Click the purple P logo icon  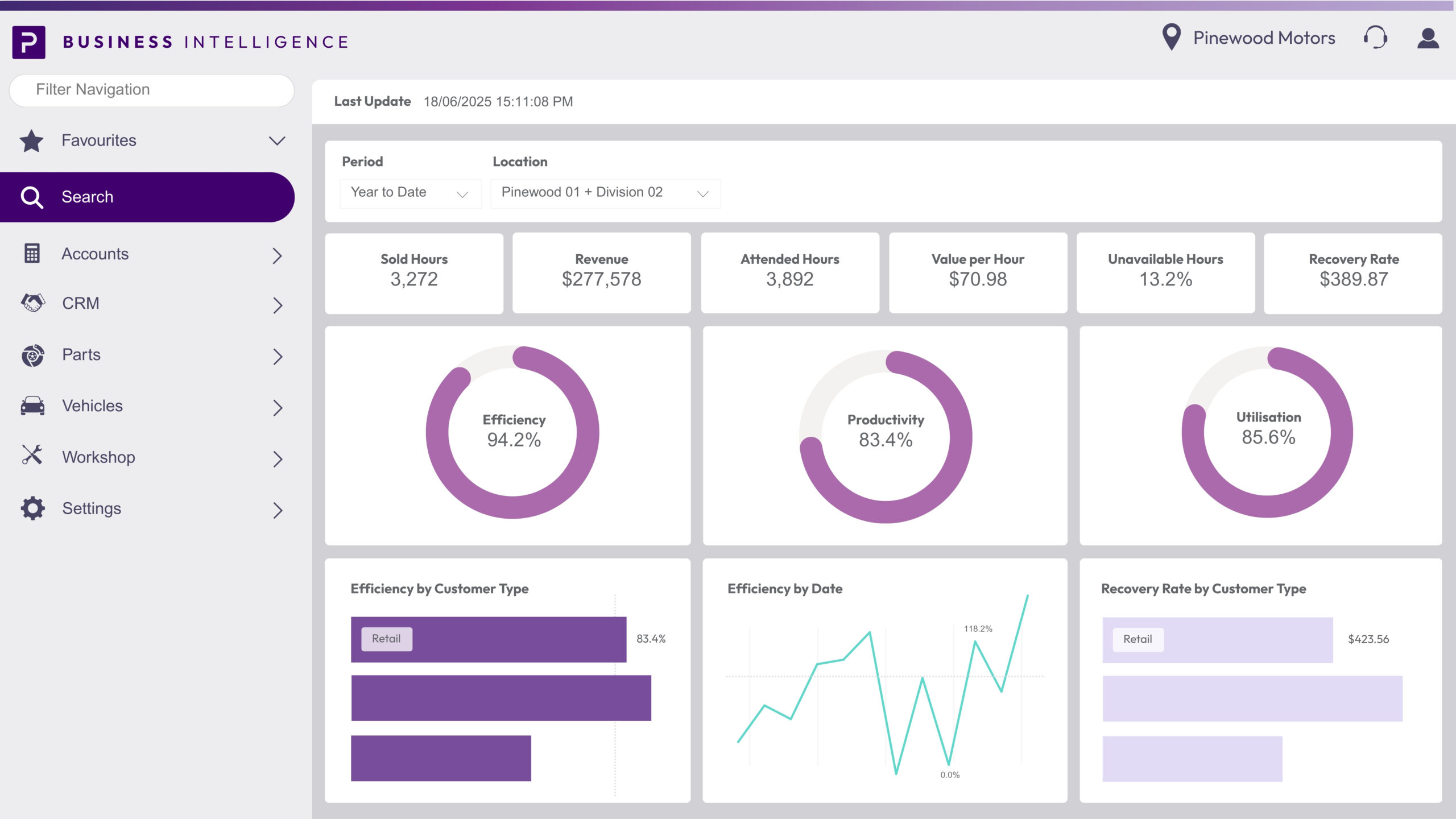coord(28,42)
